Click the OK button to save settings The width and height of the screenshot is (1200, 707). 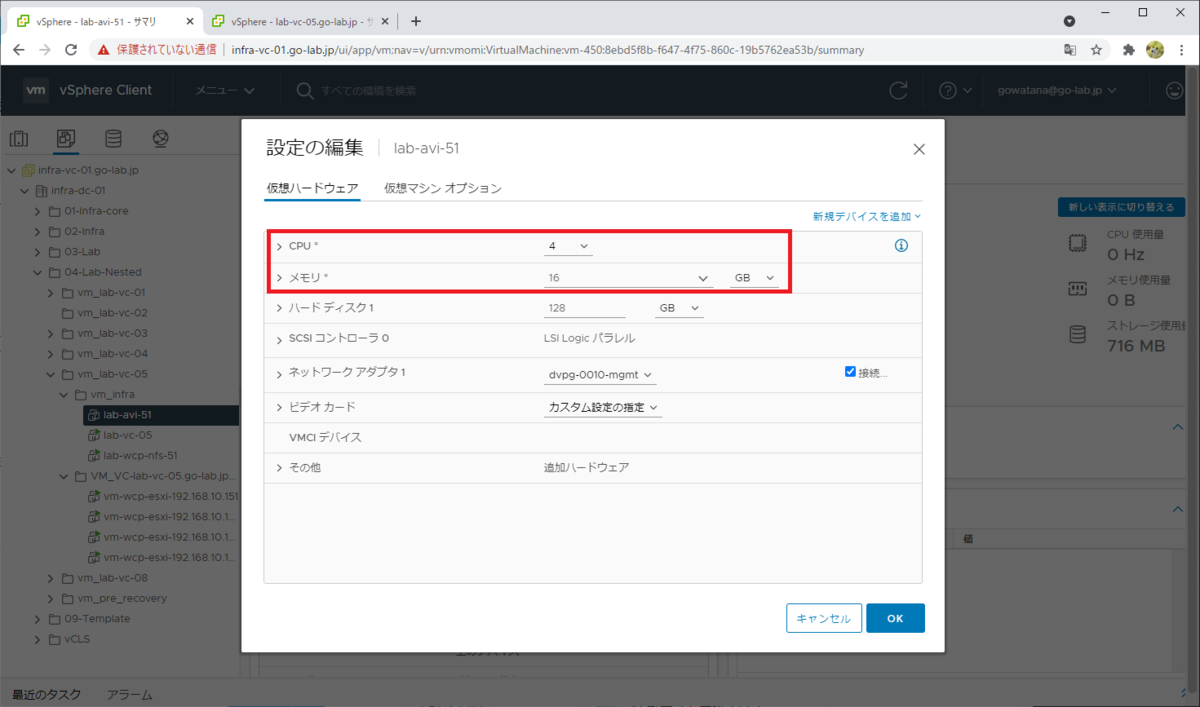895,618
